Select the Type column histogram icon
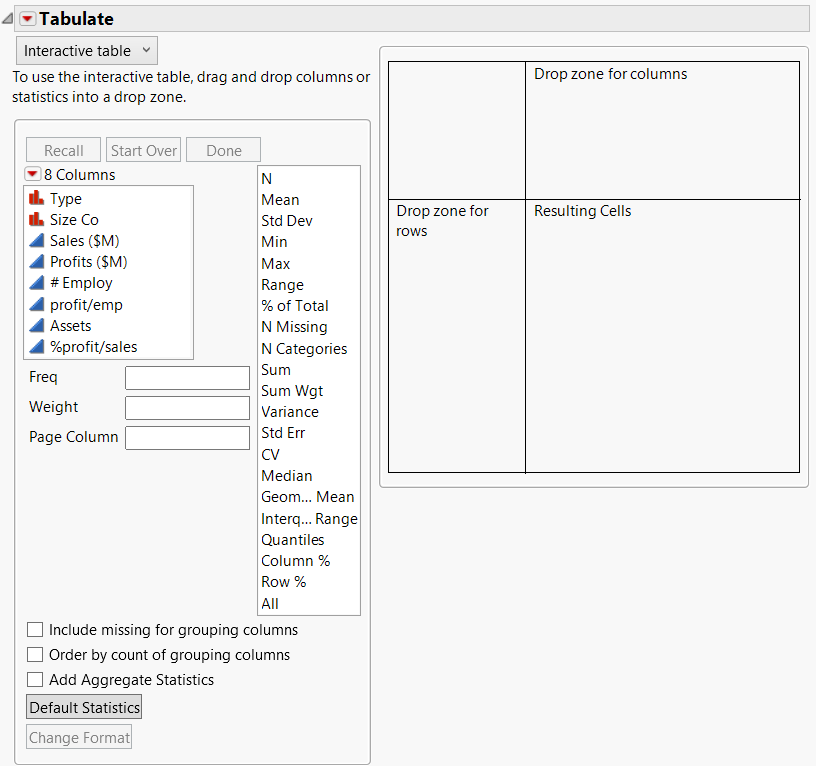 (35, 198)
